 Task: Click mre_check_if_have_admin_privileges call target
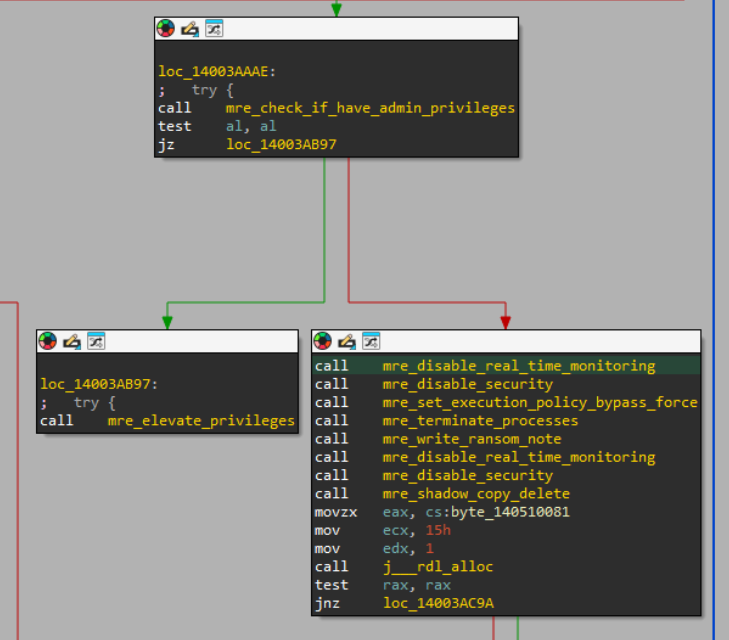(x=370, y=108)
